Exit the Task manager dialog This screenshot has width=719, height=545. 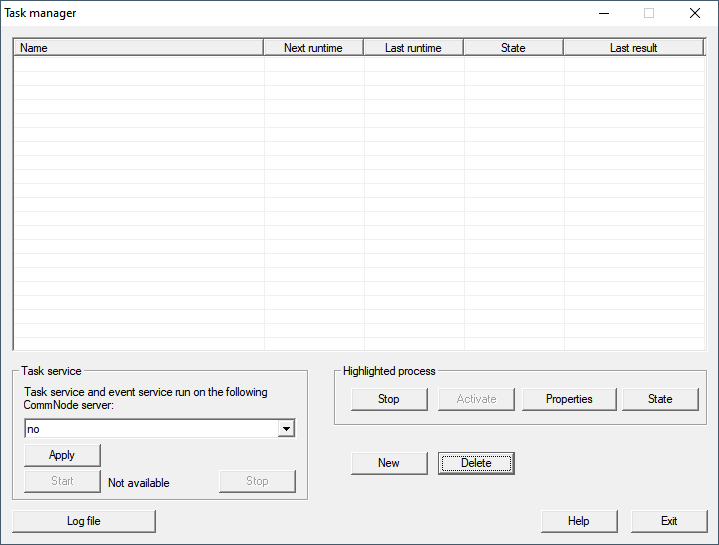[x=669, y=521]
